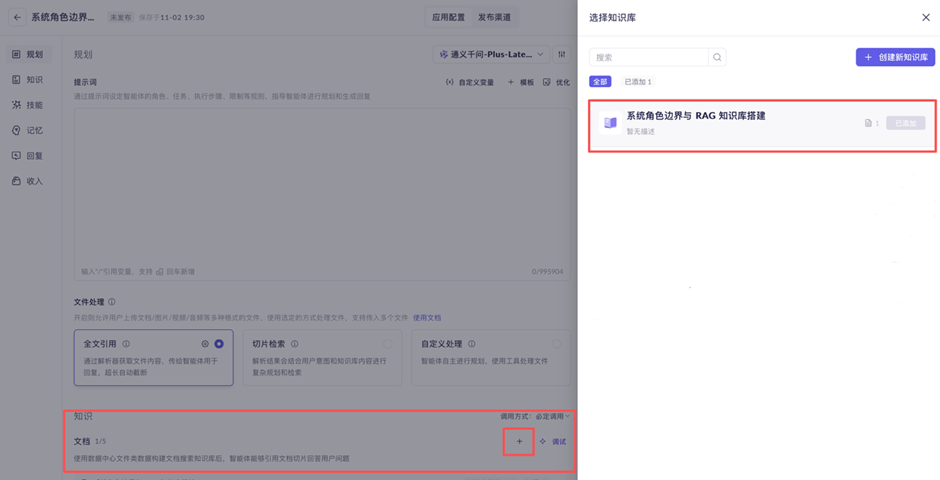Click the 暂无描述 description text

pos(641,132)
